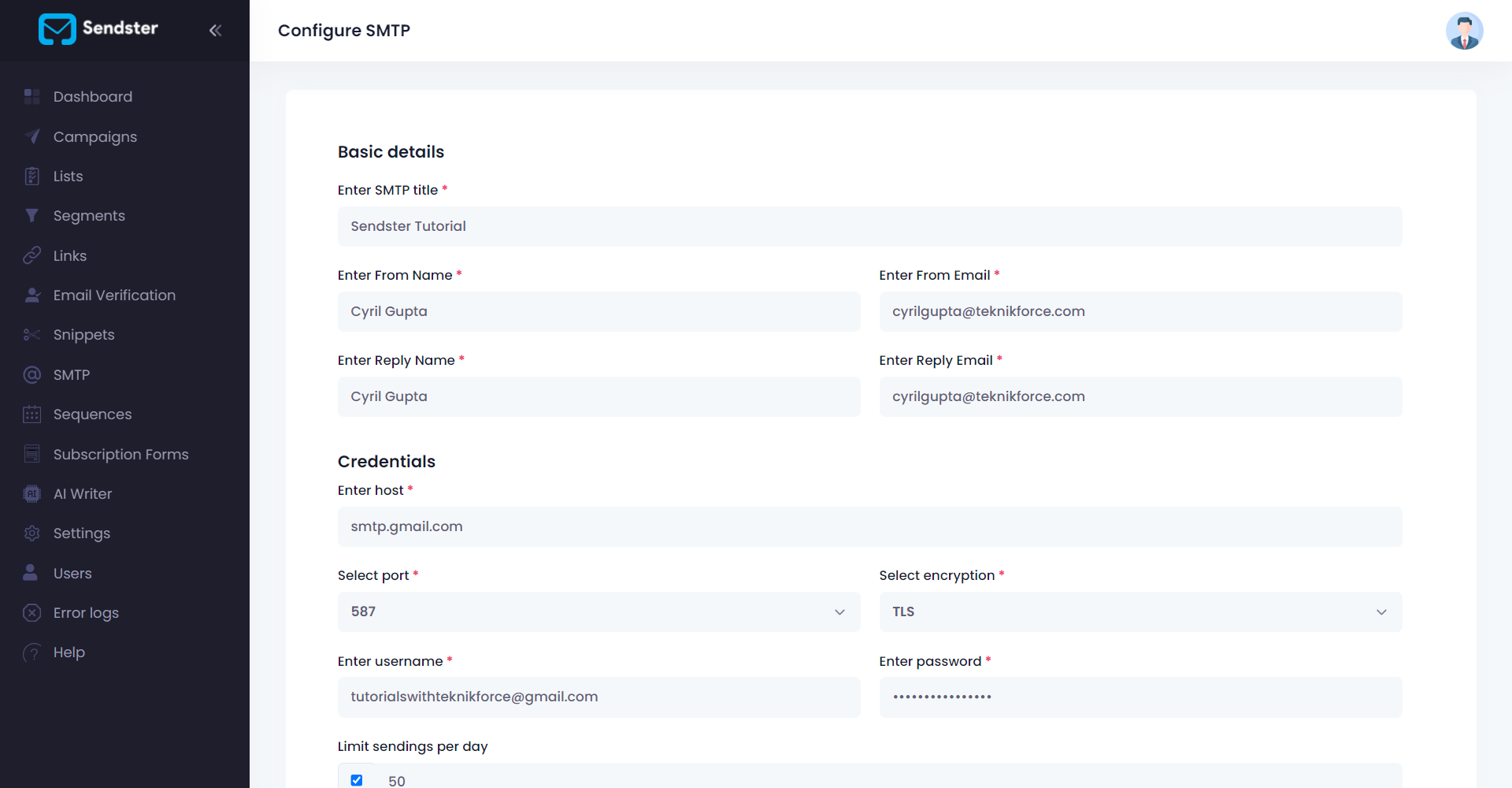Image resolution: width=1512 pixels, height=788 pixels.
Task: Focus the Enter password field
Action: (1140, 697)
